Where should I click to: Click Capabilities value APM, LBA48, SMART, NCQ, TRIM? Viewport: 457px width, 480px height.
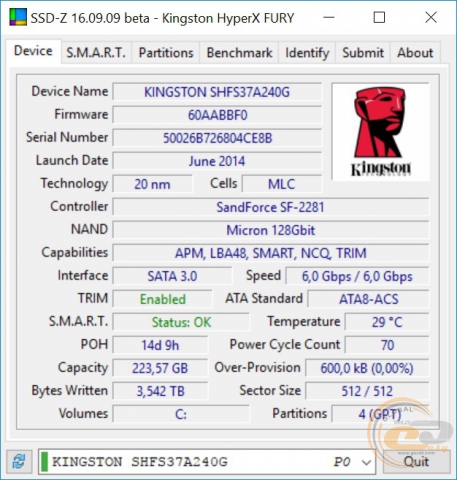(270, 253)
